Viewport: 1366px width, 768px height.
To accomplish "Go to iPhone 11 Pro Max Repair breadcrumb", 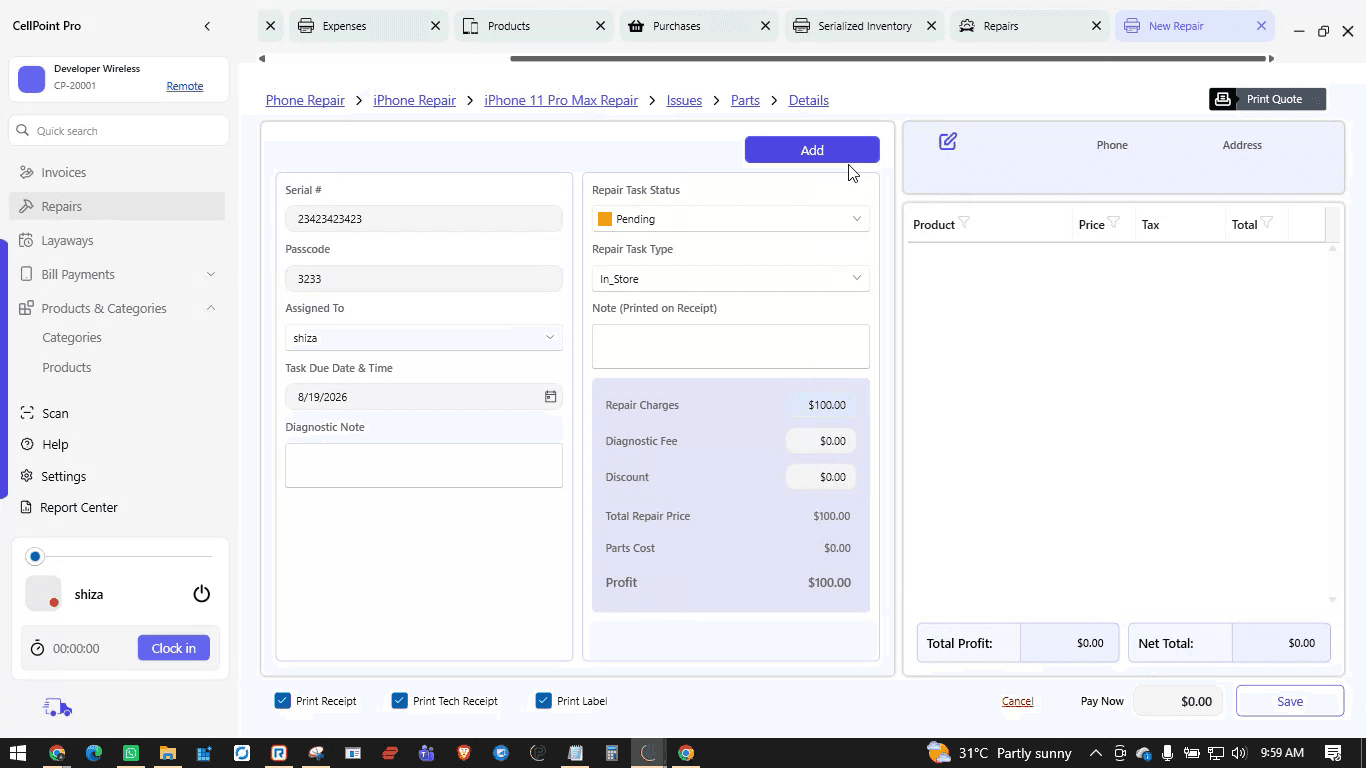I will [x=561, y=100].
